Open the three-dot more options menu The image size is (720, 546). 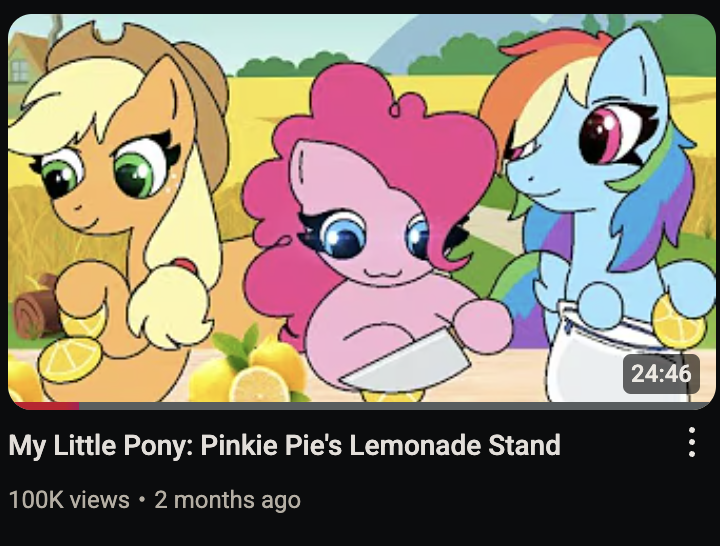[692, 442]
